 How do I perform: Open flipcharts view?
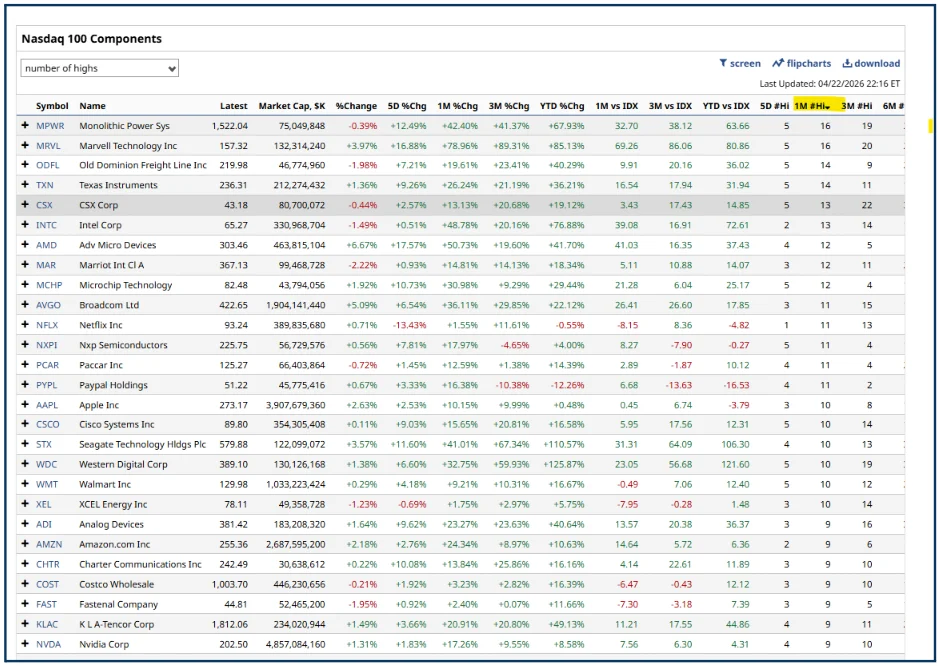802,63
